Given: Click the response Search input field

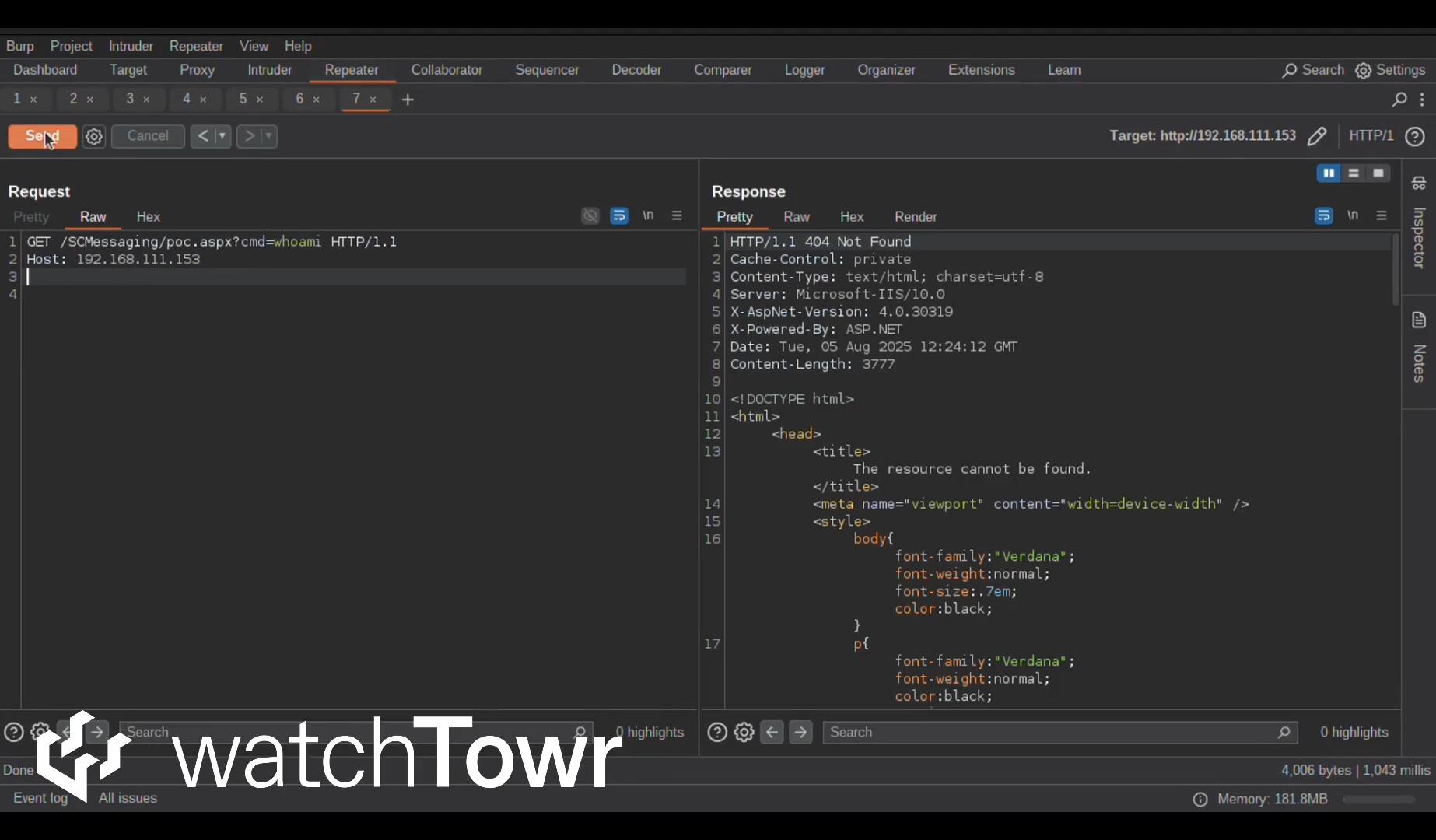Looking at the screenshot, I should [1050, 732].
